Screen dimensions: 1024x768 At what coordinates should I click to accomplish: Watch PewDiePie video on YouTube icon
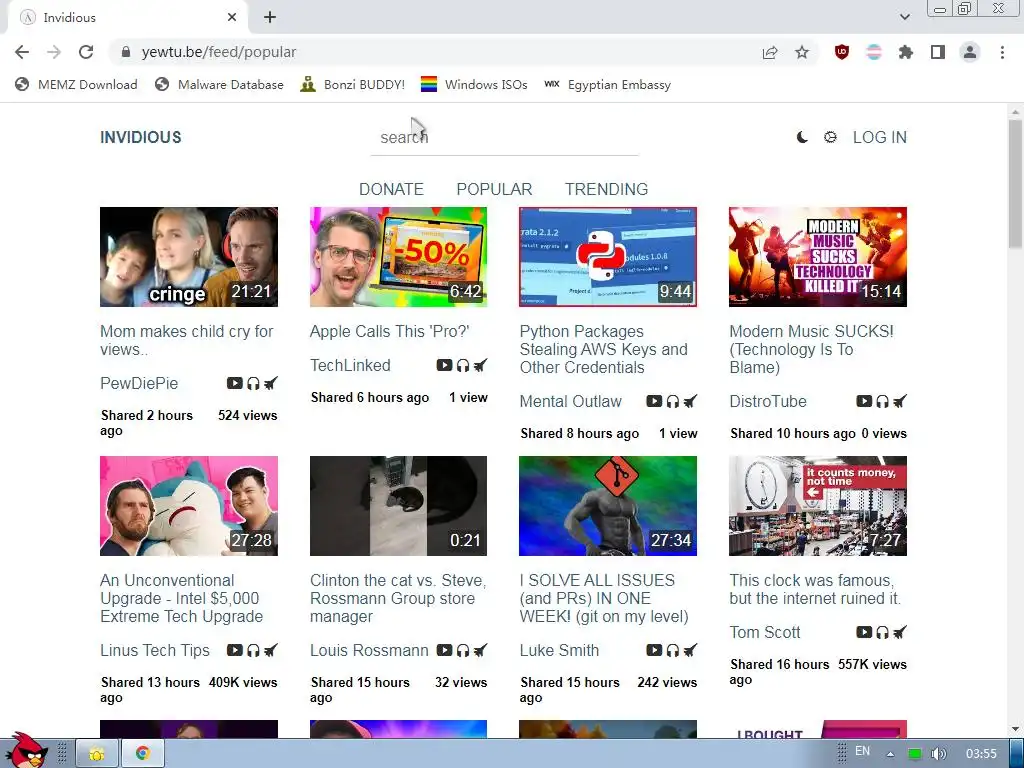(234, 383)
